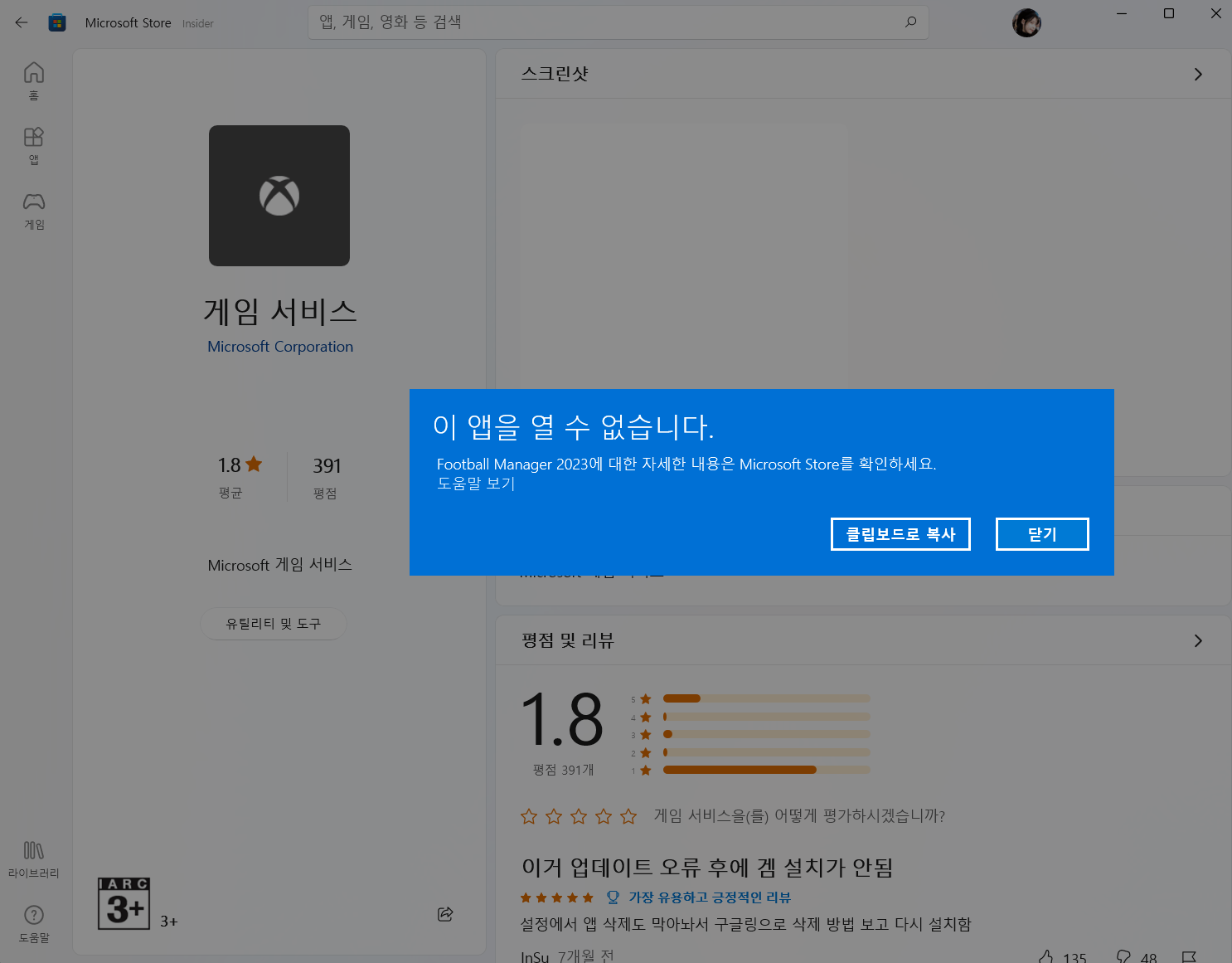Screen dimensions: 1232x963
Task: Click the Insider label in title bar
Action: pos(198,24)
